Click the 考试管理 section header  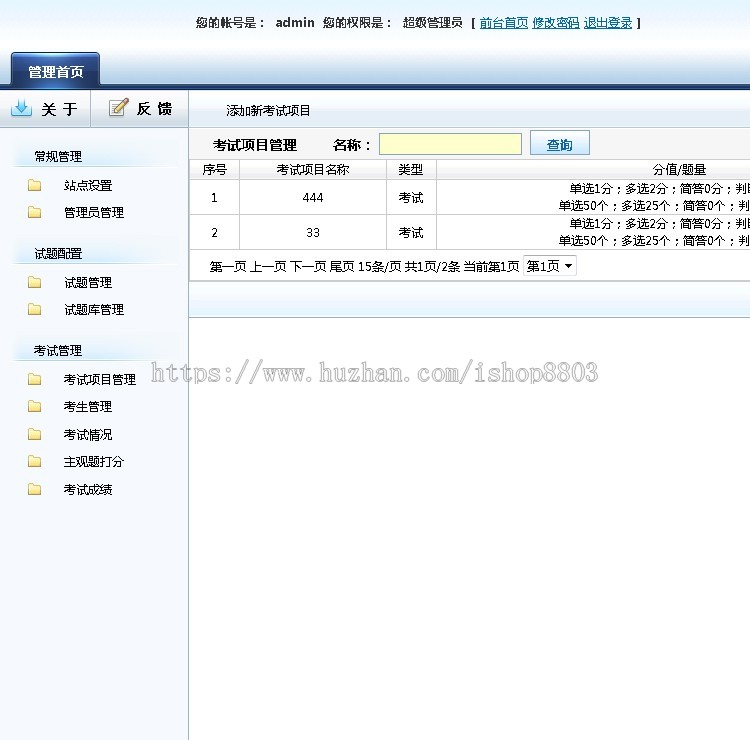click(x=58, y=351)
